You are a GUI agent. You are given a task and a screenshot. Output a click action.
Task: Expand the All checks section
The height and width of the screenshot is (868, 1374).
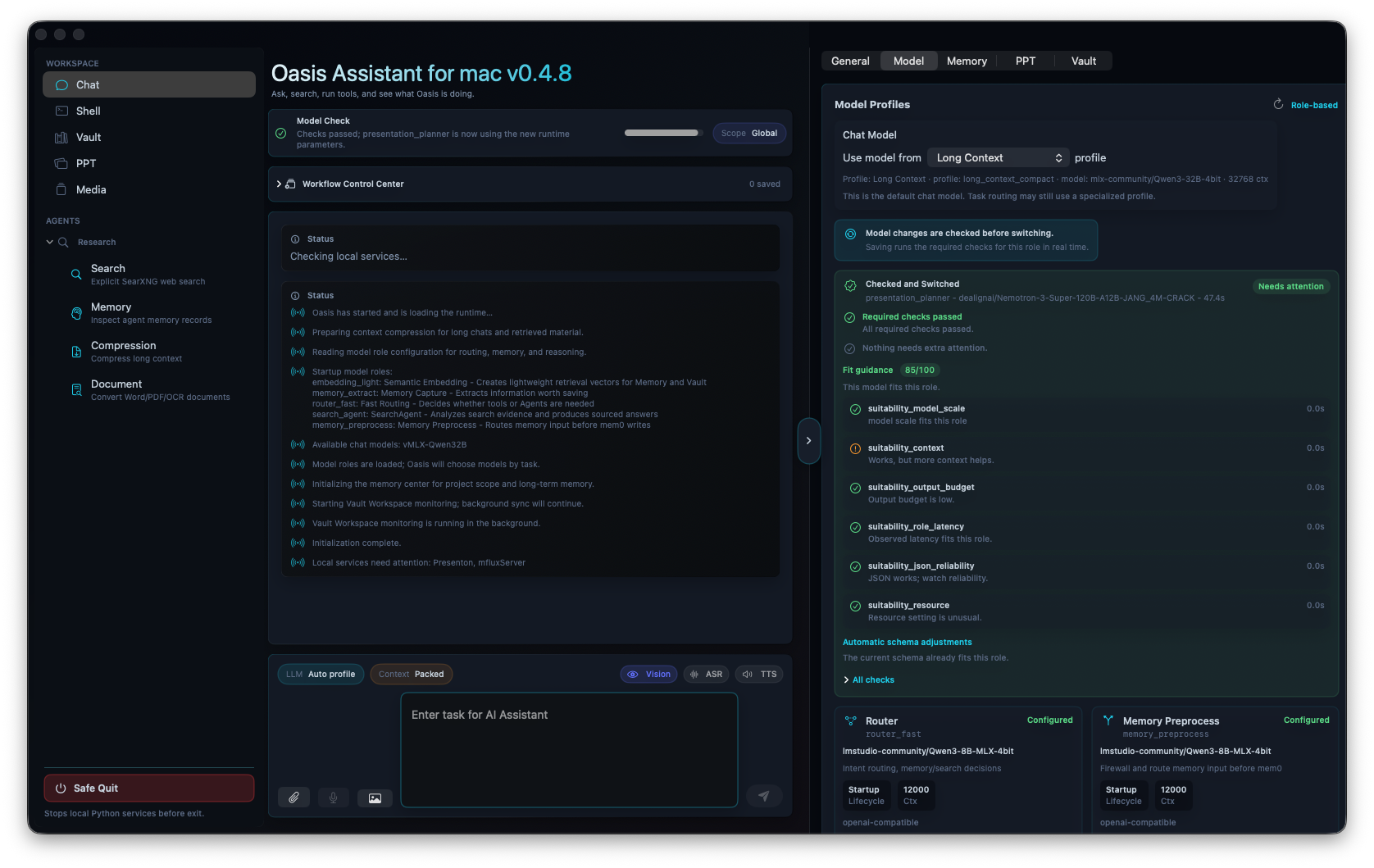pyautogui.click(x=869, y=680)
